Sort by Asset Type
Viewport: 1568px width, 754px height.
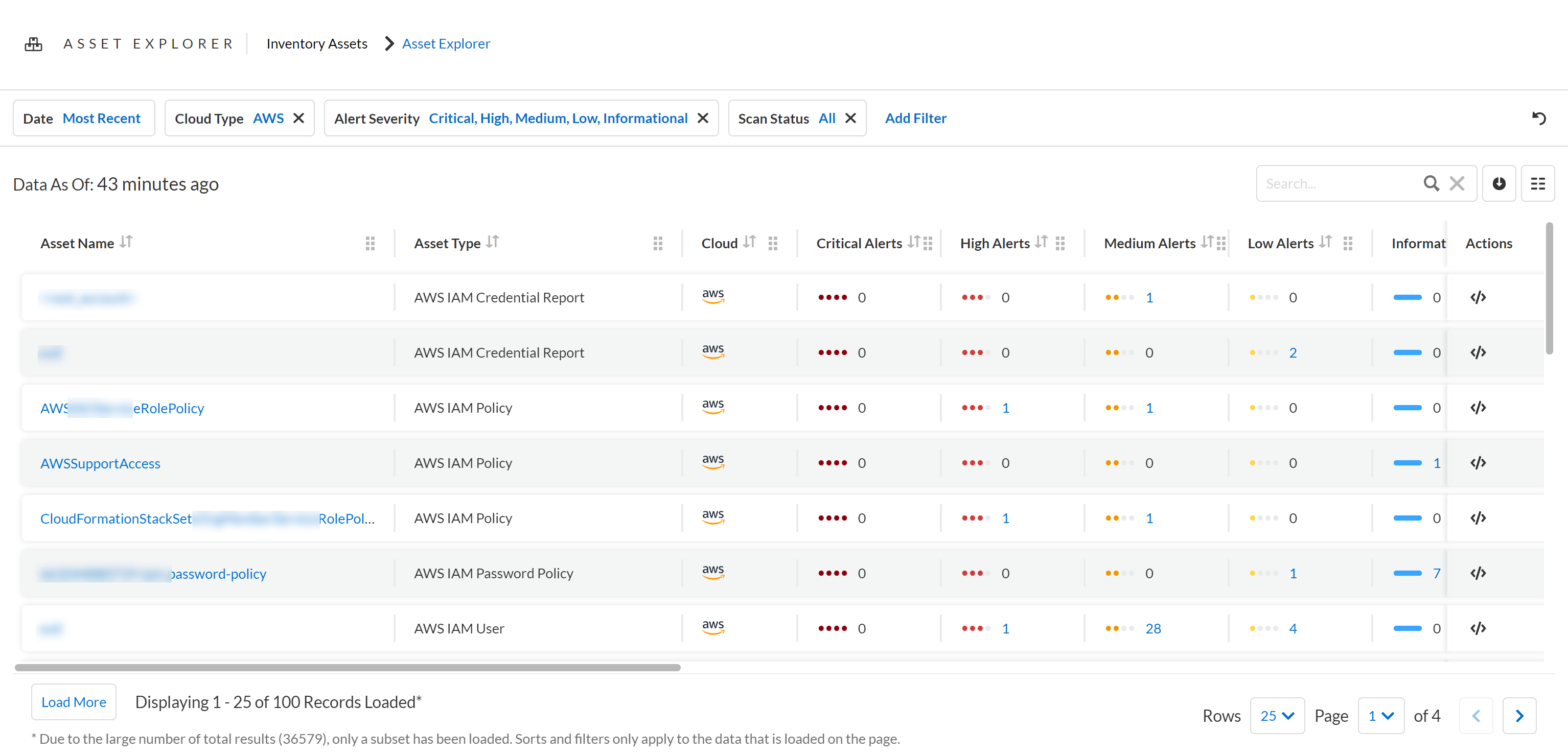[493, 242]
